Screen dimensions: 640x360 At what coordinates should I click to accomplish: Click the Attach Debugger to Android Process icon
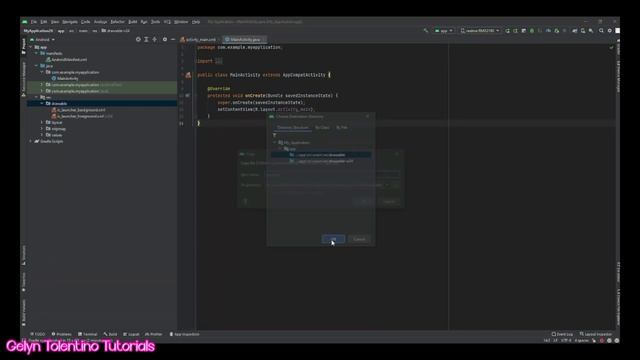click(x=556, y=31)
